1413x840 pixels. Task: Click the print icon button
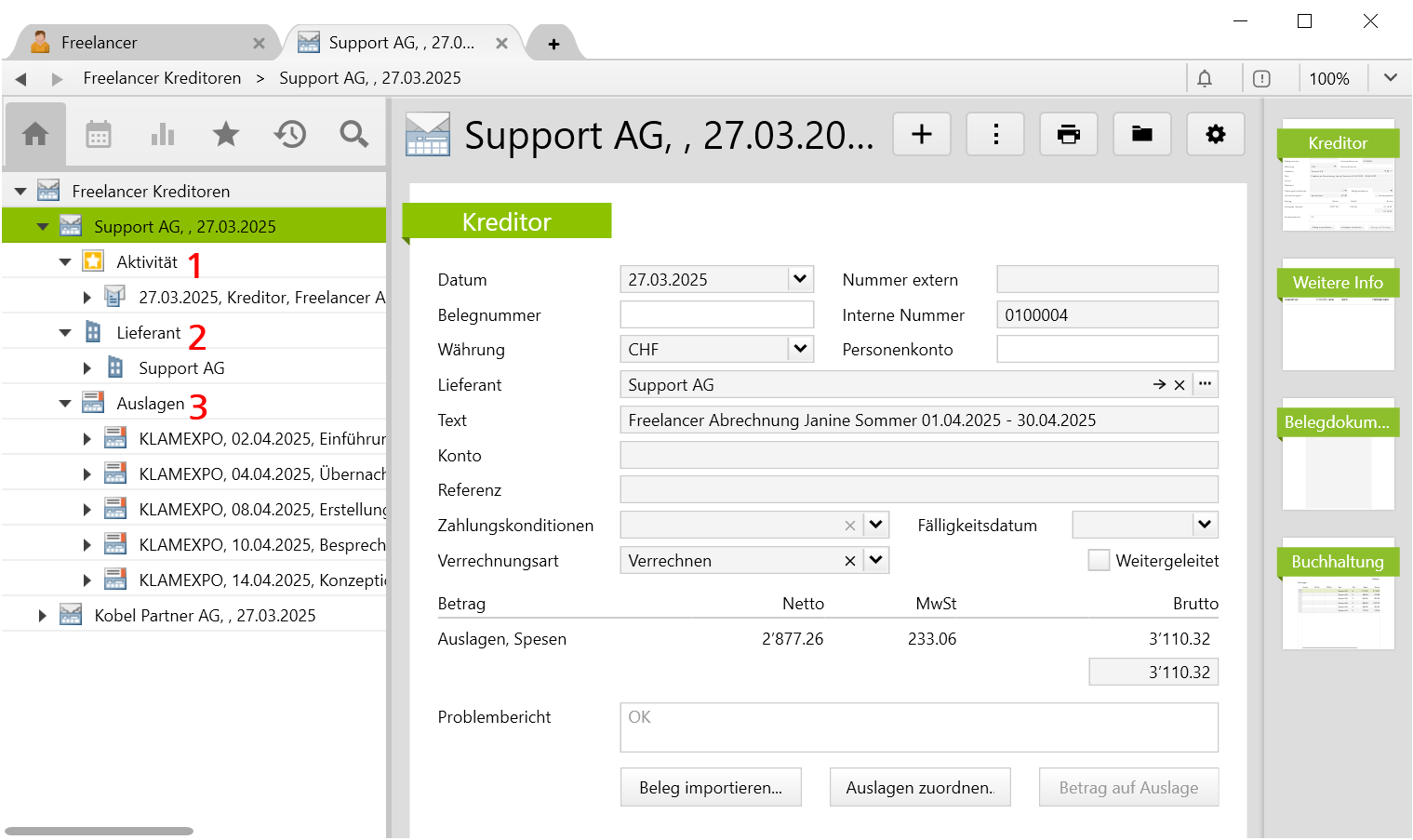[x=1069, y=135]
